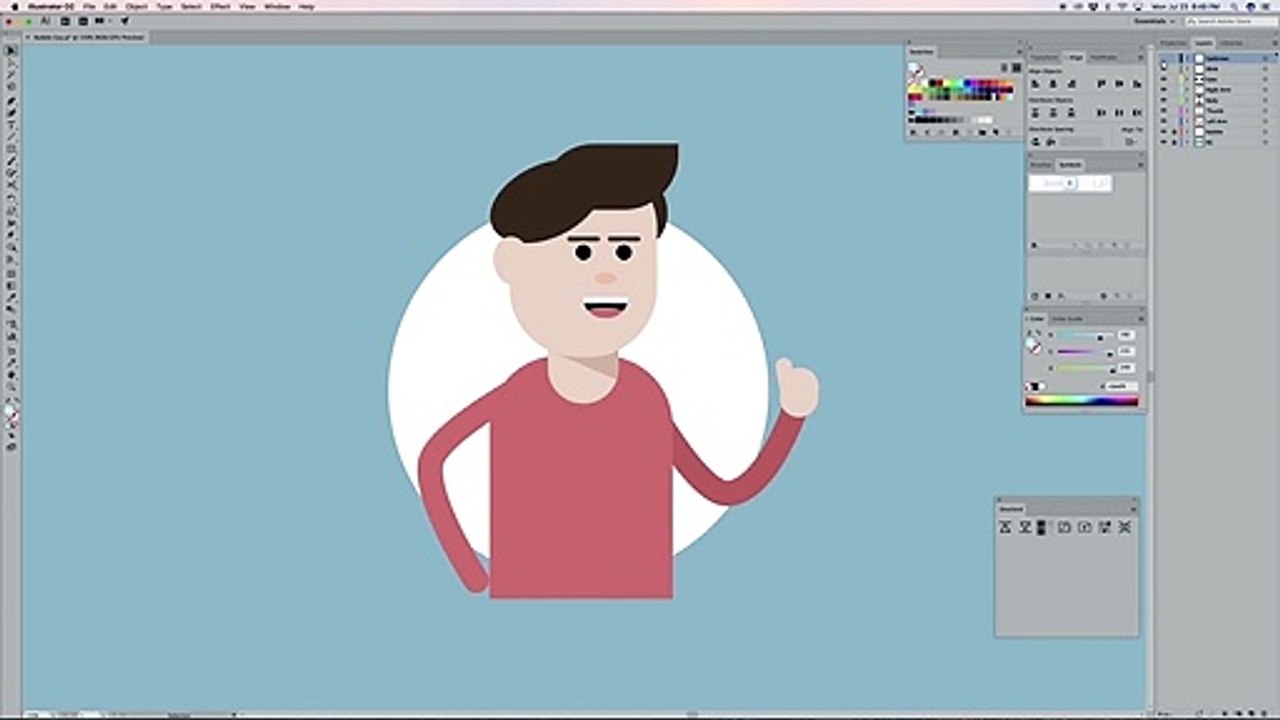This screenshot has height=720, width=1280.
Task: Switch to the Libraries panel tab
Action: [1232, 43]
